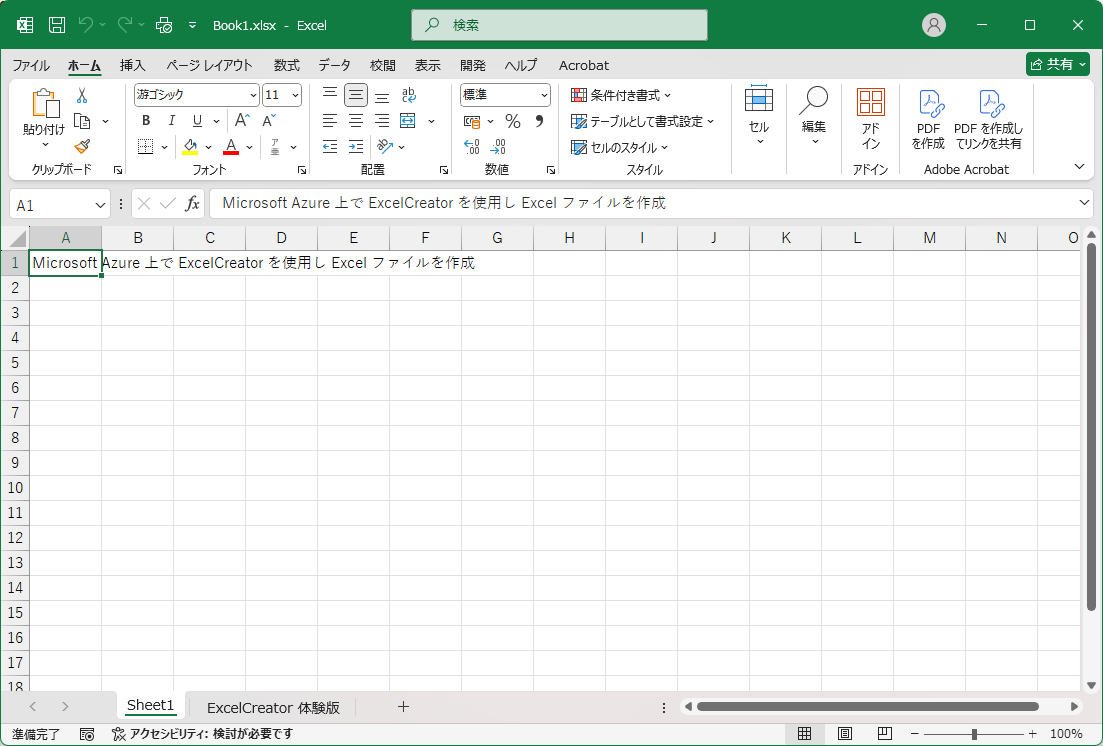Image resolution: width=1103 pixels, height=746 pixels.
Task: Click the merge and center icon
Action: (x=408, y=120)
